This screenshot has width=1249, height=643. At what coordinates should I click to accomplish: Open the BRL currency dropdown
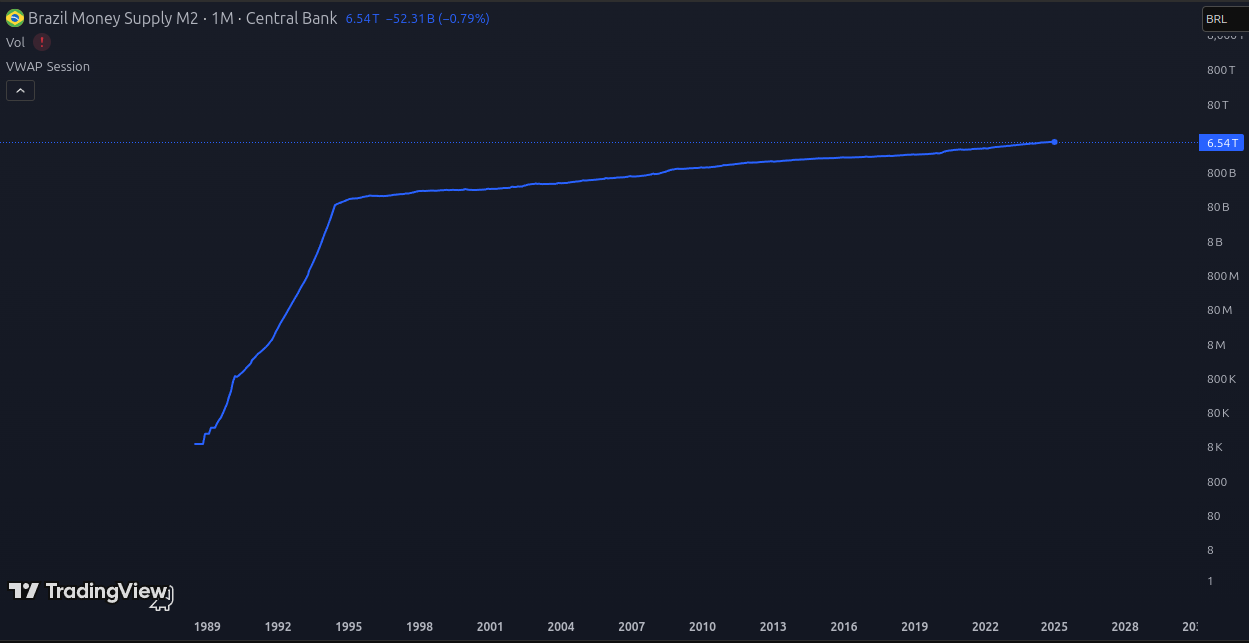(1223, 19)
